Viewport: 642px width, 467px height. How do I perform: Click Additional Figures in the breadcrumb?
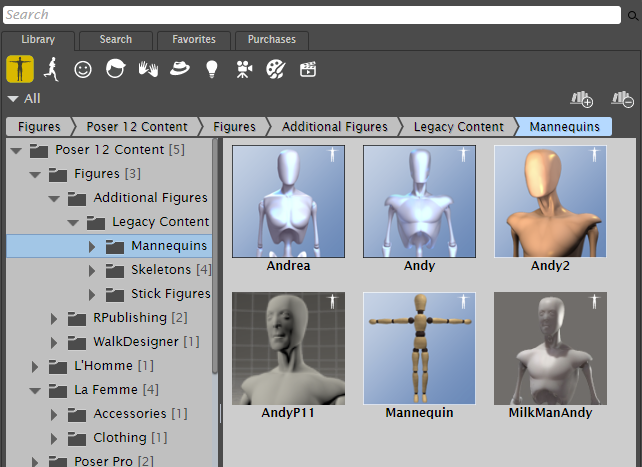[x=334, y=127]
